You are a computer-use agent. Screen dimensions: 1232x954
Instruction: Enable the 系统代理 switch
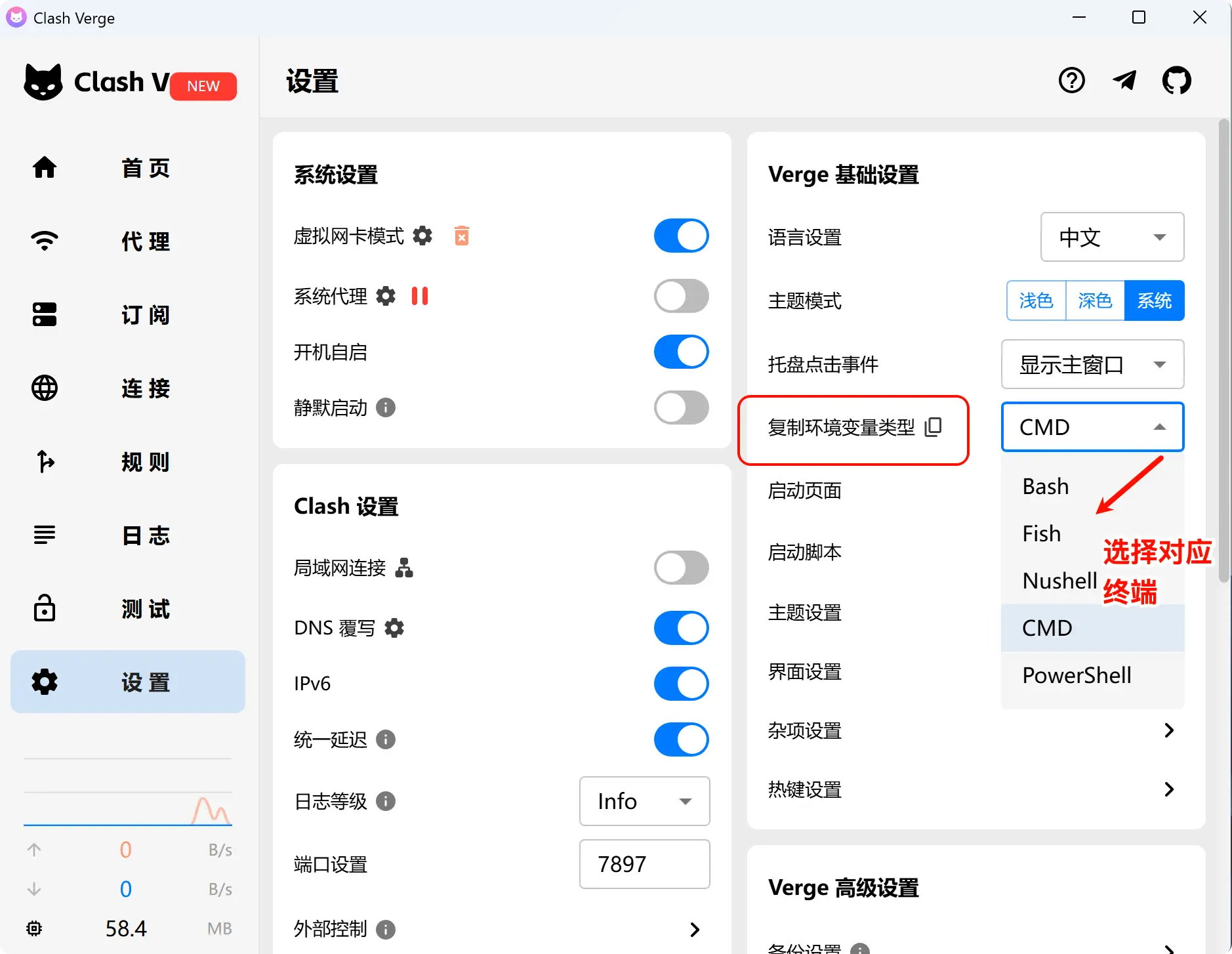(682, 296)
